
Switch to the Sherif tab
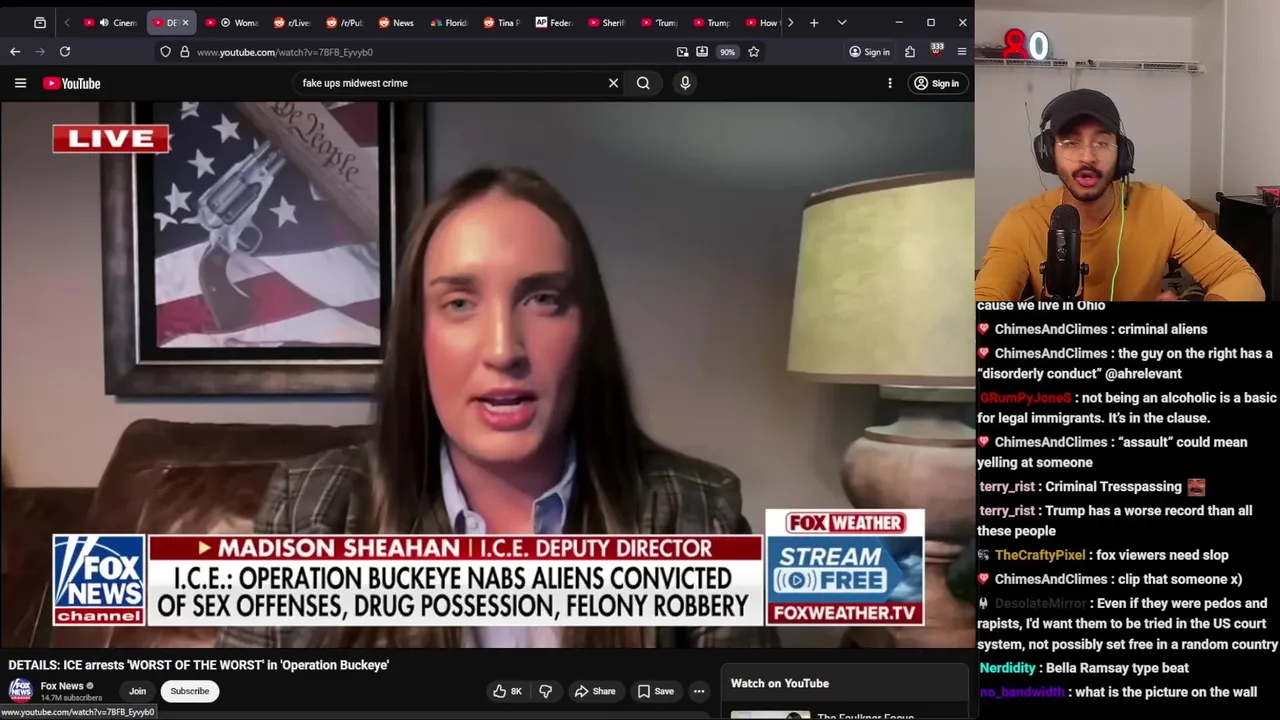[x=606, y=22]
